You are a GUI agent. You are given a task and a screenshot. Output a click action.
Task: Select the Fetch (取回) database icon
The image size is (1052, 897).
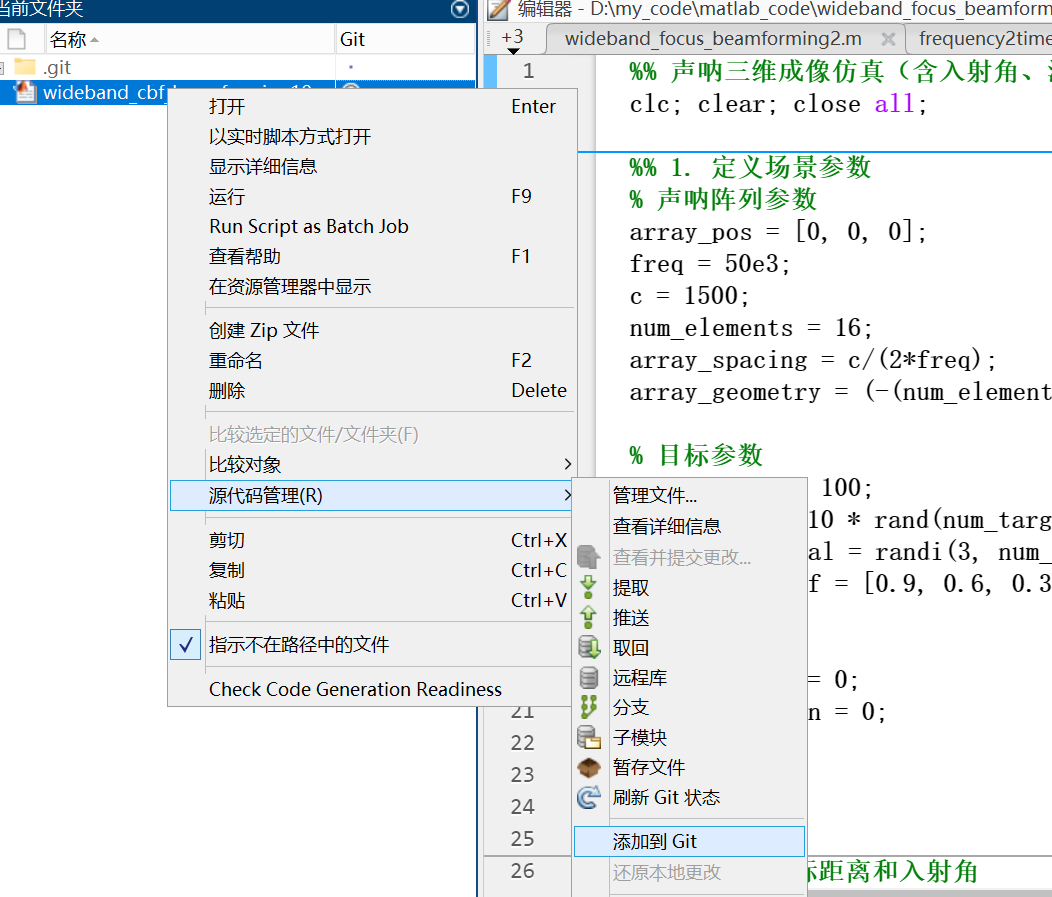tap(590, 647)
